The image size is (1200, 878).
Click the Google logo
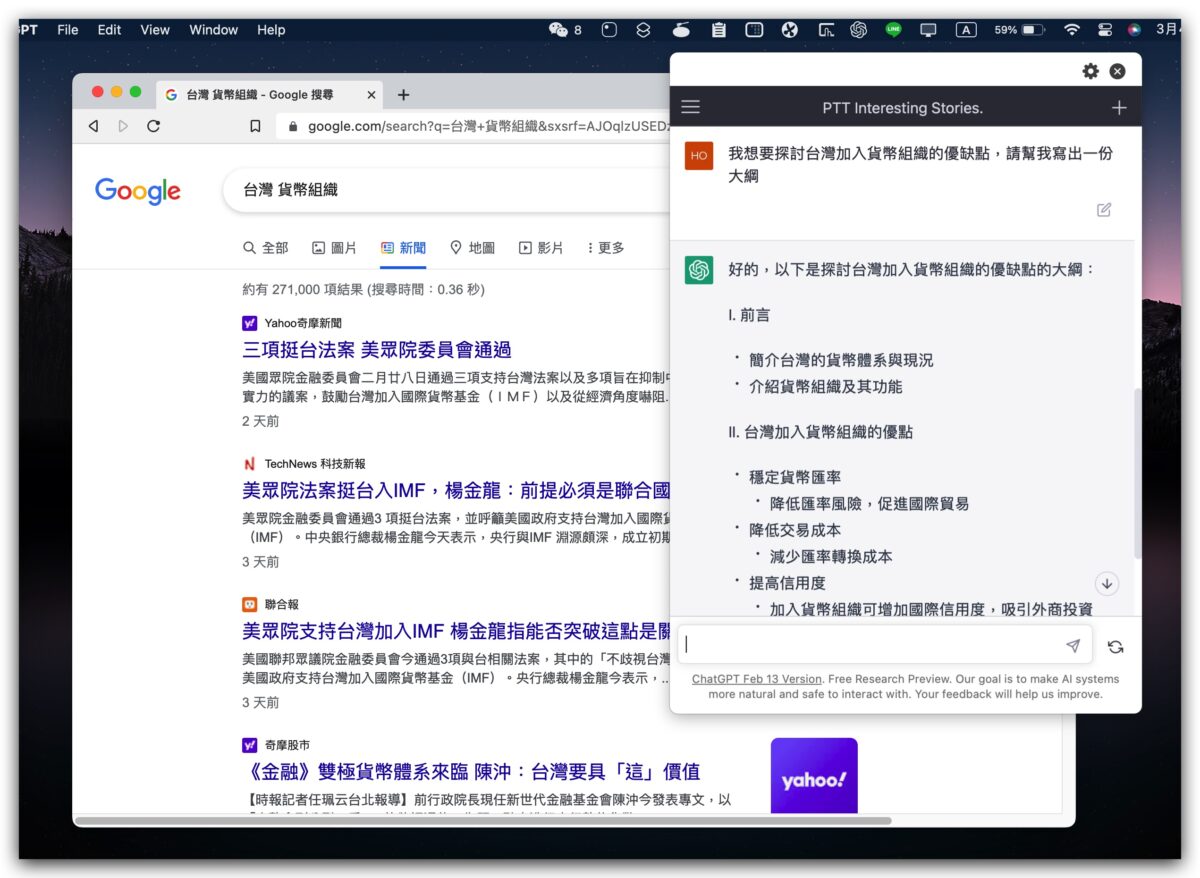138,190
